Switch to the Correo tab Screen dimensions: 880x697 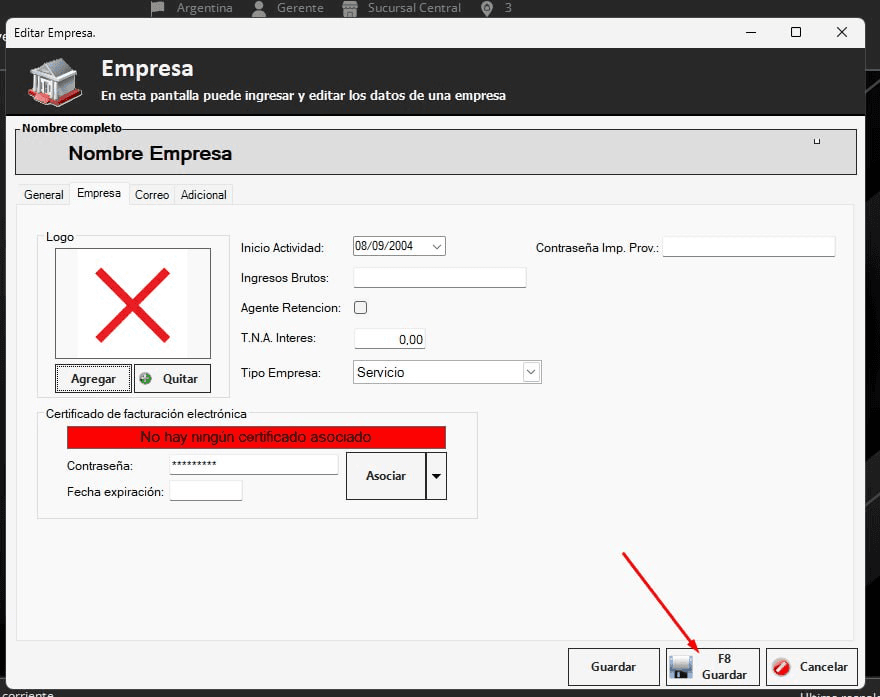click(152, 195)
